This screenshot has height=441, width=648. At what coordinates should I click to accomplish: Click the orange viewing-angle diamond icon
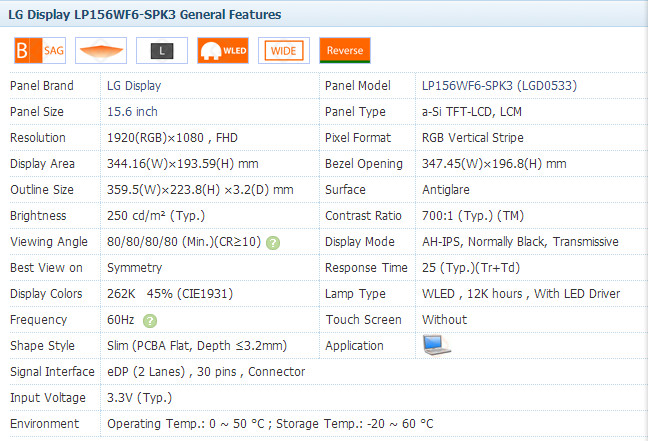[101, 50]
